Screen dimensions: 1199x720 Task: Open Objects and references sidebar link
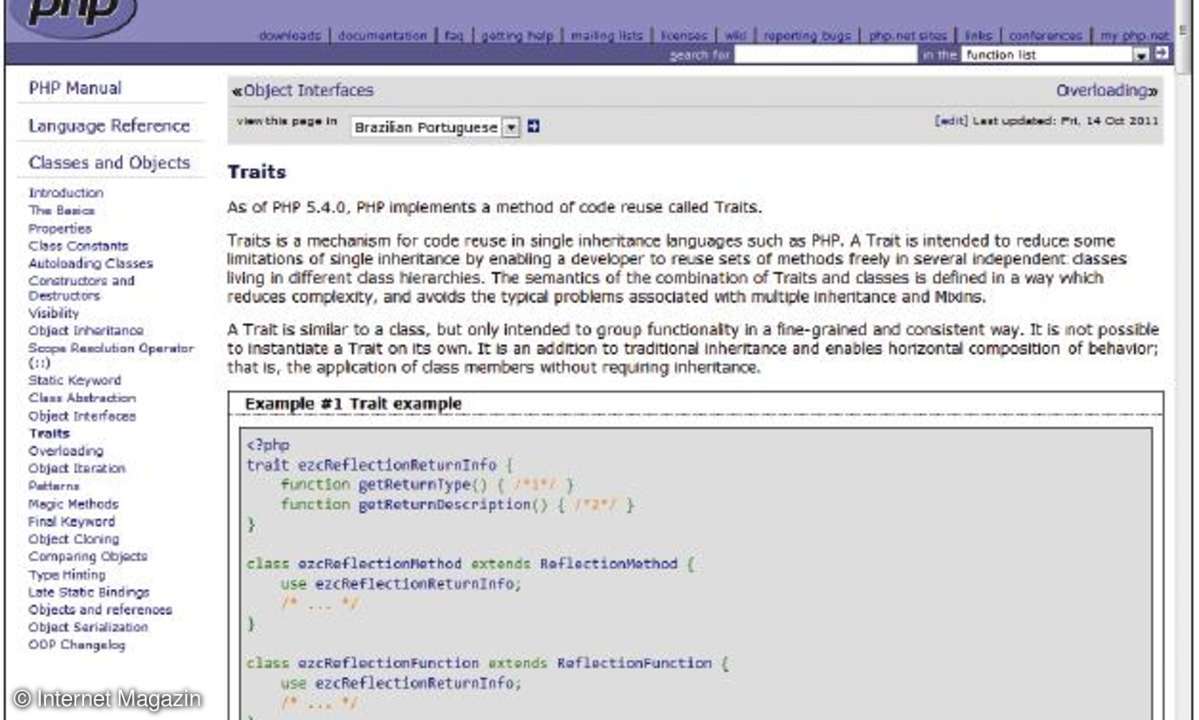100,610
